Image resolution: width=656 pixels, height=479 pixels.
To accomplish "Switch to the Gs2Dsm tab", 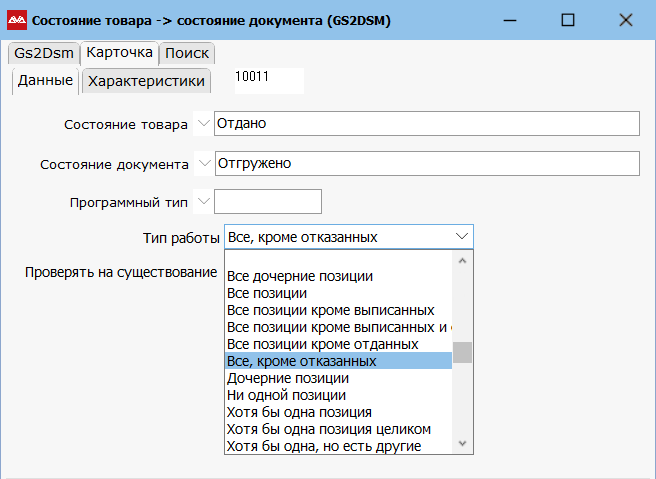I will click(41, 53).
